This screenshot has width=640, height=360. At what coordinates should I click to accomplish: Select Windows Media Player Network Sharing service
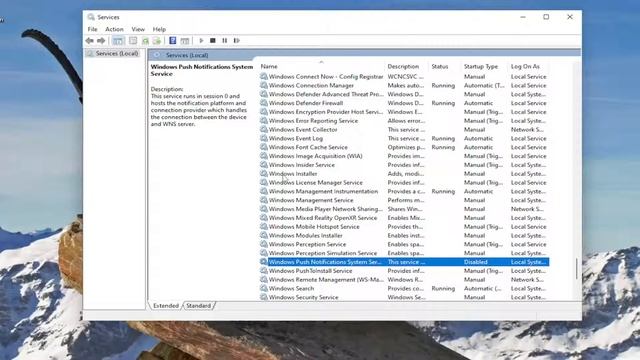404,209
